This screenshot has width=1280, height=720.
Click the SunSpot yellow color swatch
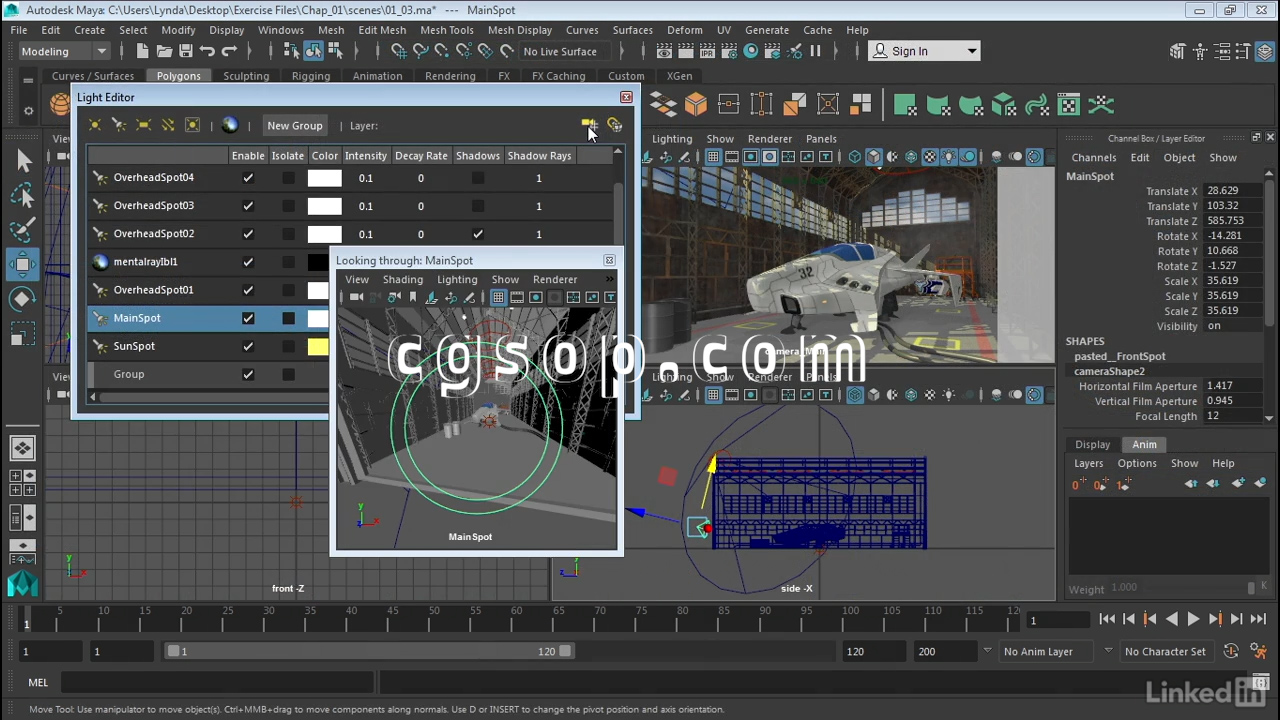[318, 346]
